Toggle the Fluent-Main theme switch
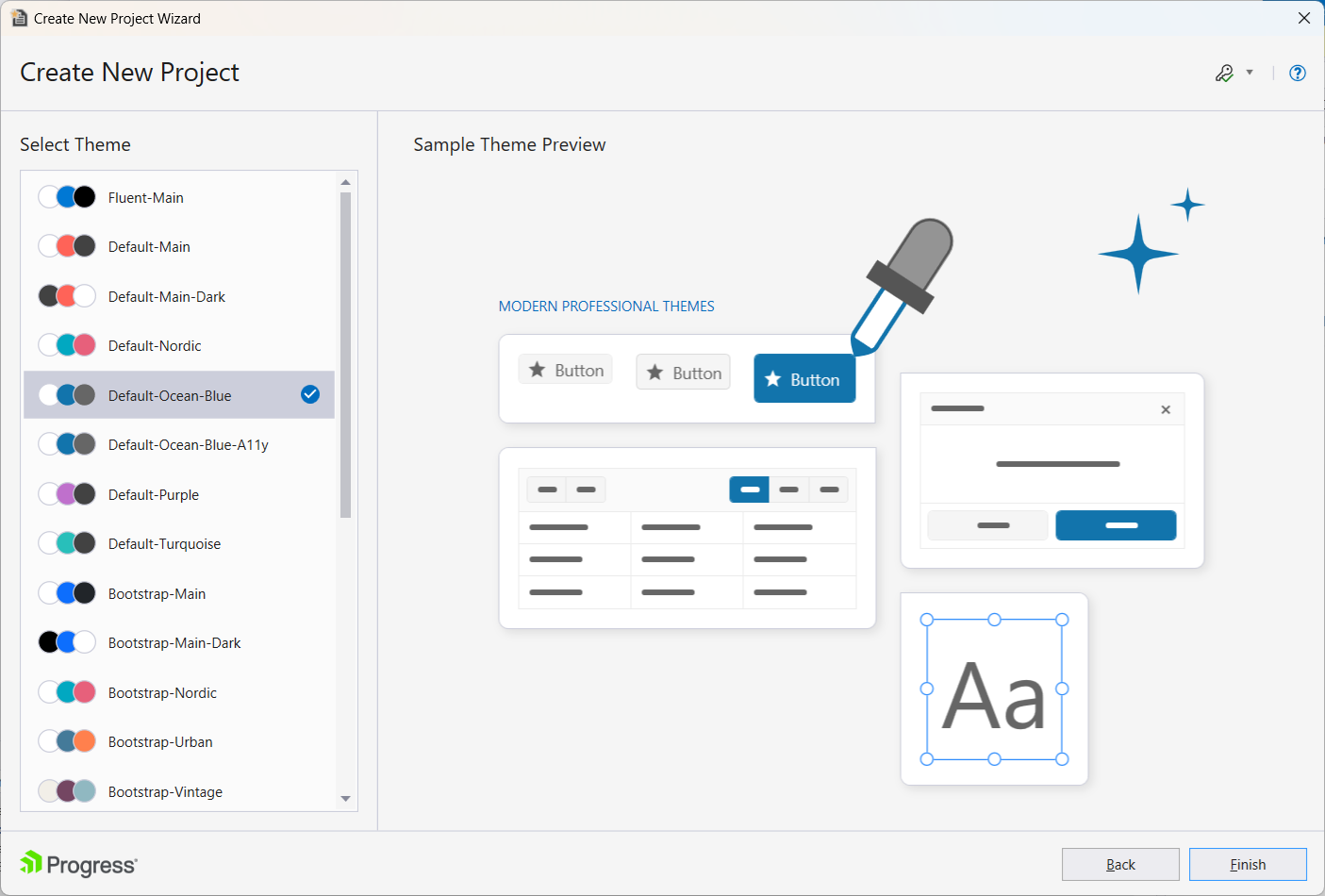The height and width of the screenshot is (896, 1325). [x=67, y=196]
